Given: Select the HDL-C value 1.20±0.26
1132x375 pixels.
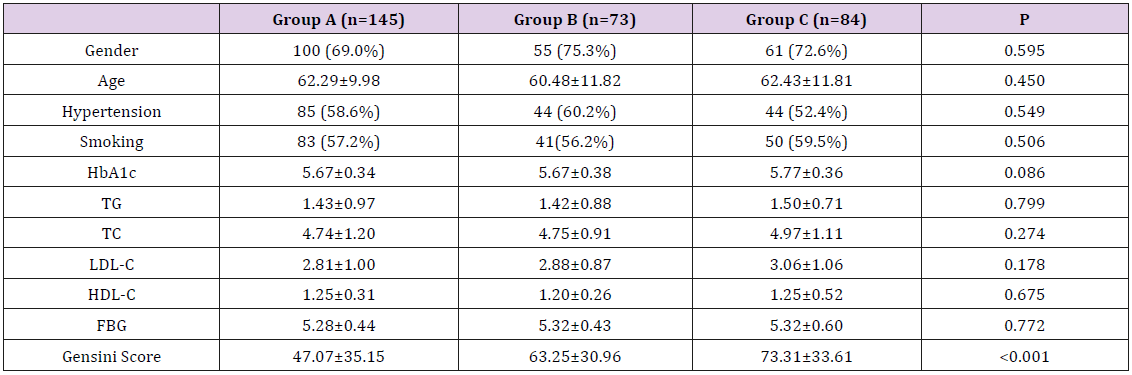Looking at the screenshot, I should (574, 296).
